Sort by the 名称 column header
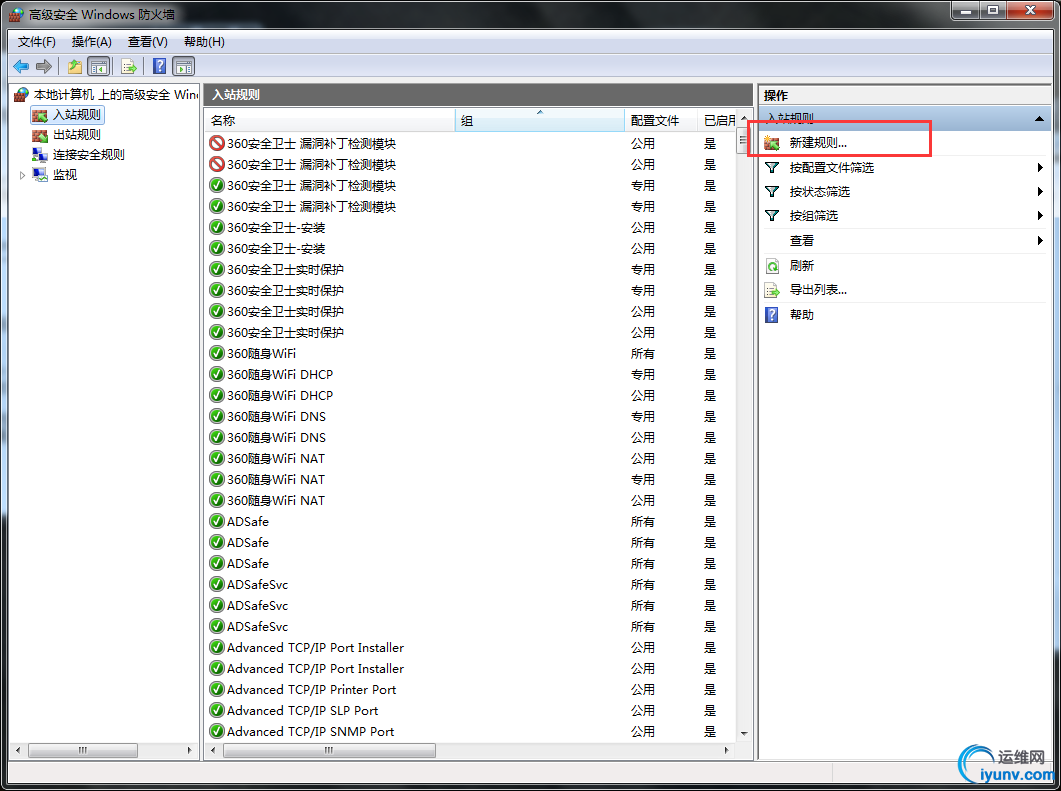 click(x=330, y=120)
